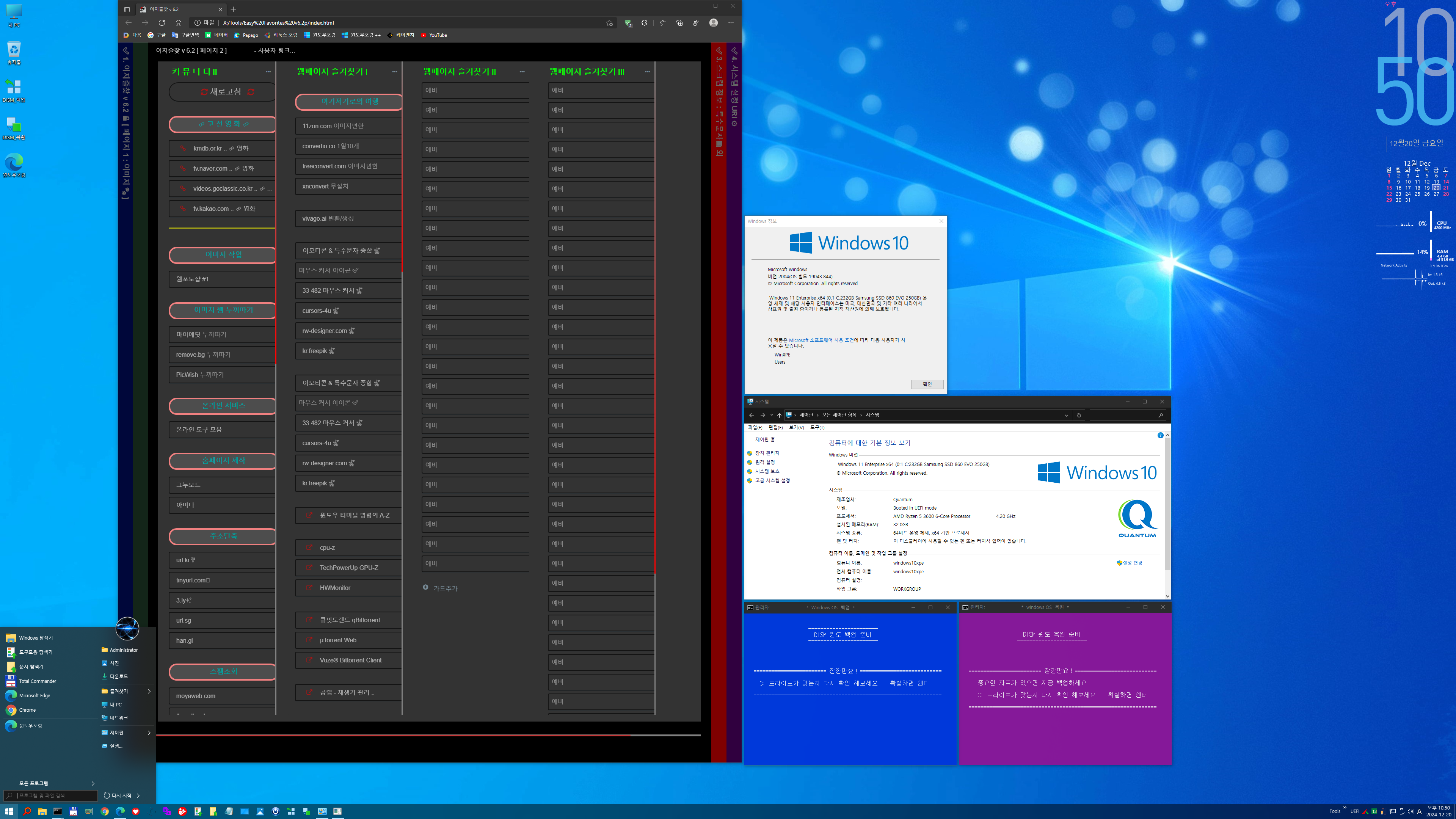The width and height of the screenshot is (1456, 819).
Task: Click 설정 변경 link in 시스템 window
Action: tap(1129, 563)
